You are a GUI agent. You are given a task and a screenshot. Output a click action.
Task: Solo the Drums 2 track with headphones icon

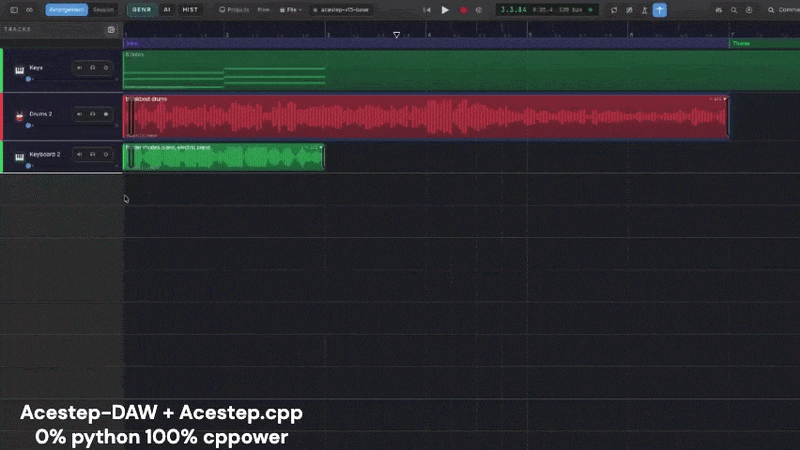click(92, 114)
